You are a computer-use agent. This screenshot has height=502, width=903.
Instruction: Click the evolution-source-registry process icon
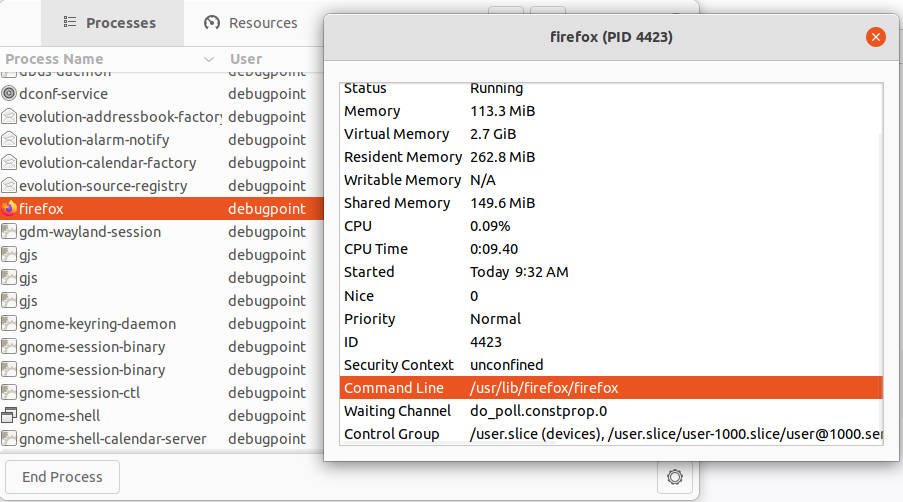[9, 185]
